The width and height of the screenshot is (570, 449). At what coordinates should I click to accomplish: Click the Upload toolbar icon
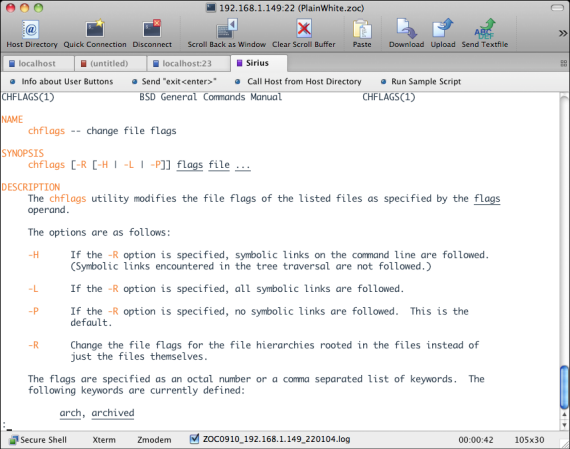[442, 29]
